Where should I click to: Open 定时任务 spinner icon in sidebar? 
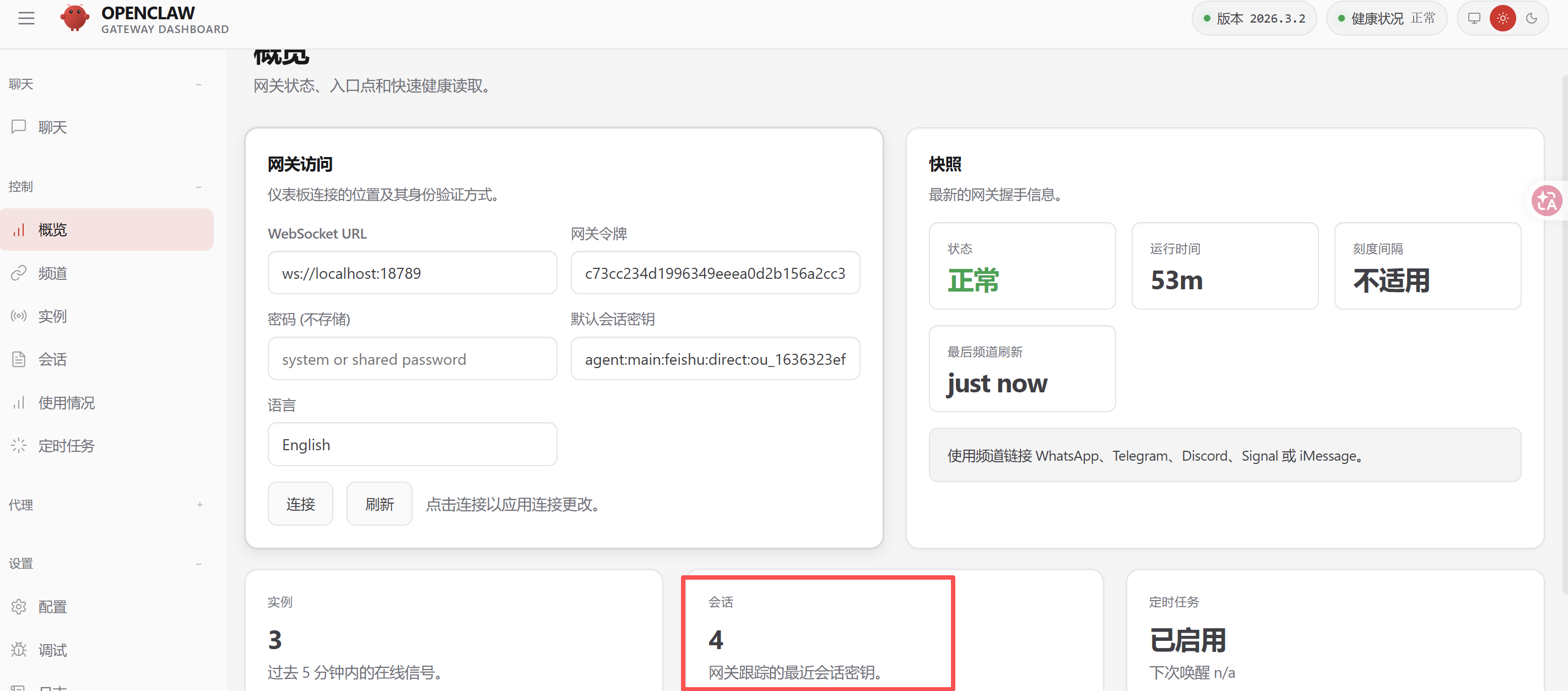19,446
